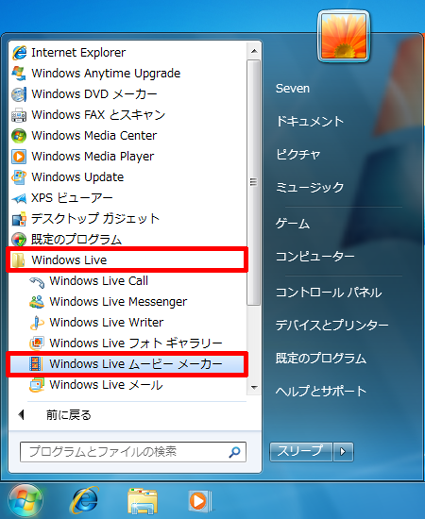Viewport: 425px width, 519px height.
Task: Open ミュージック from the right pane
Action: point(310,187)
